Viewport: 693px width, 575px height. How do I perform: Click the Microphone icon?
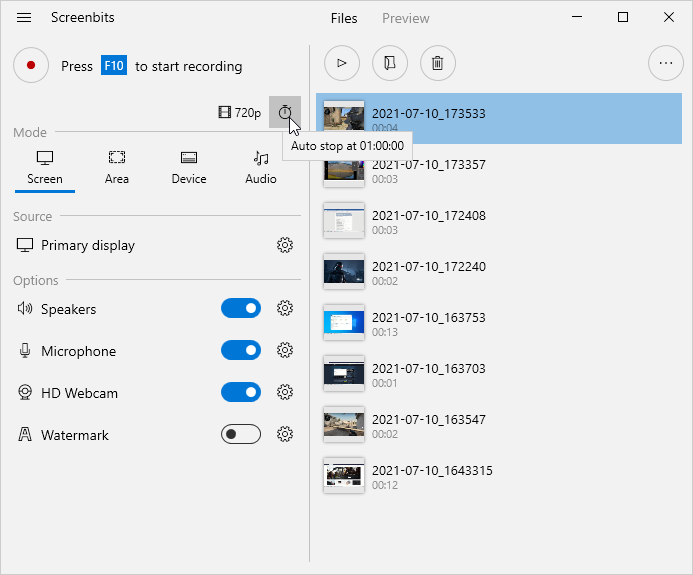point(25,350)
